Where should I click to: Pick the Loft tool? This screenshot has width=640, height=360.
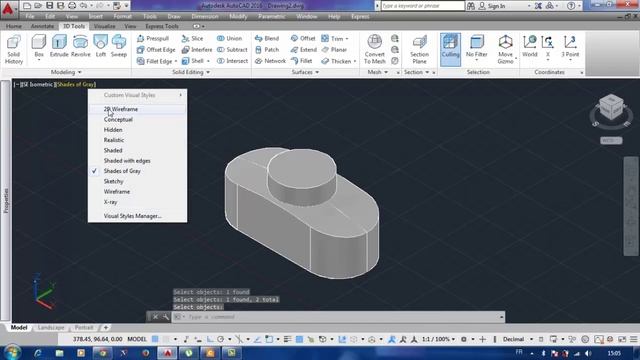pos(100,46)
